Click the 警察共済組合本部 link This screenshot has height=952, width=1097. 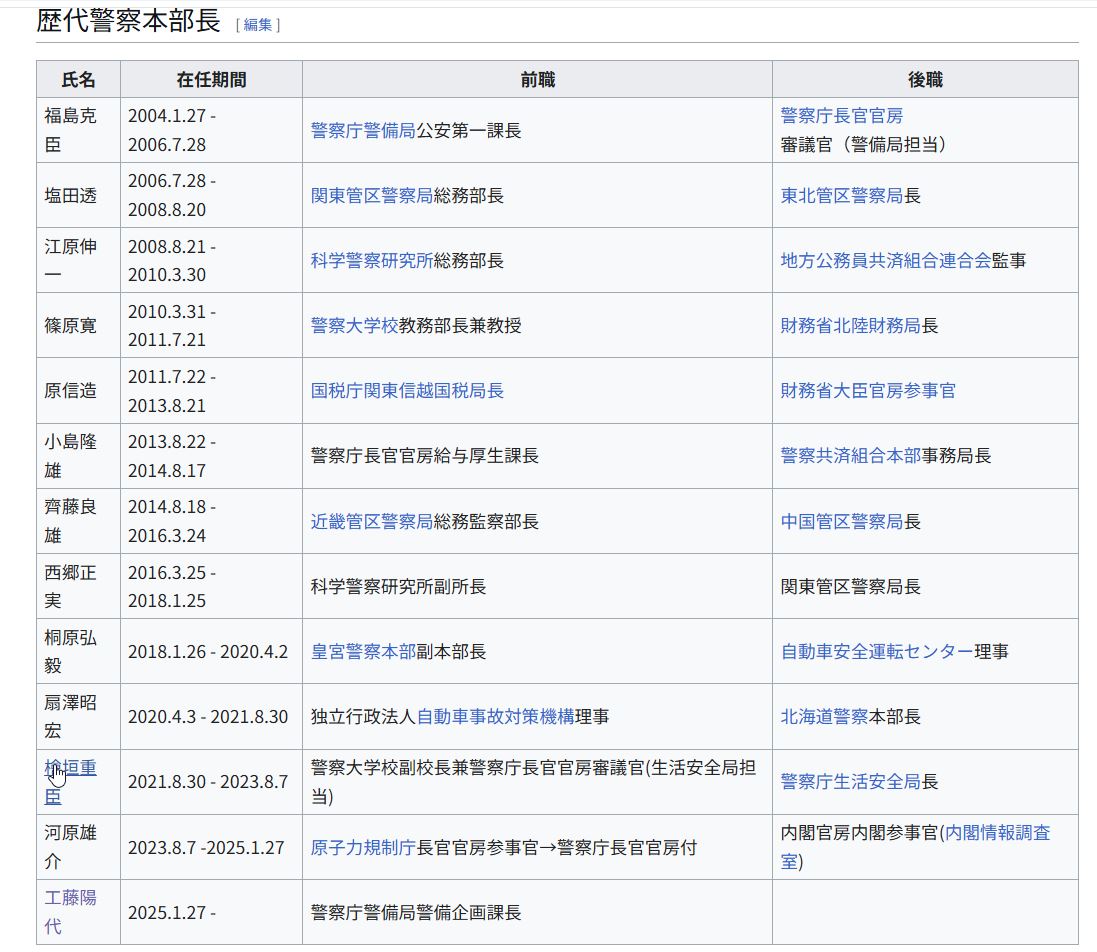point(850,456)
